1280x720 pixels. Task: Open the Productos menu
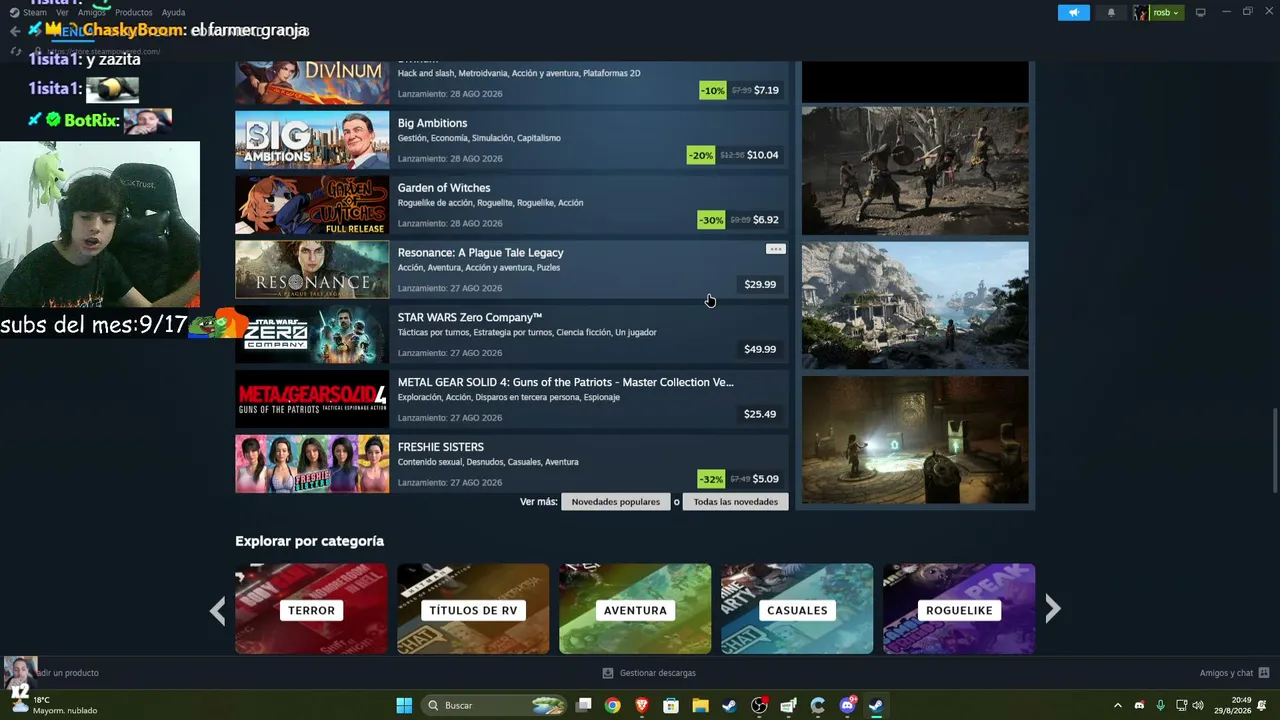tap(134, 13)
